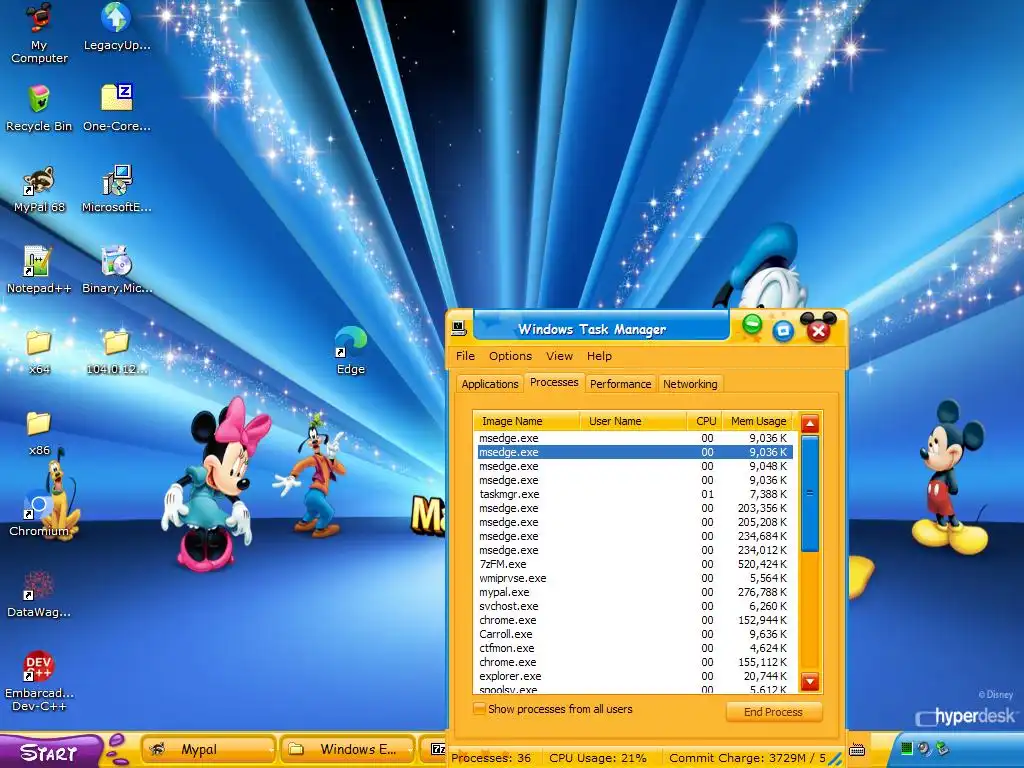The height and width of the screenshot is (768, 1024).
Task: Click the blue process list scrollbar thumb
Action: point(810,494)
